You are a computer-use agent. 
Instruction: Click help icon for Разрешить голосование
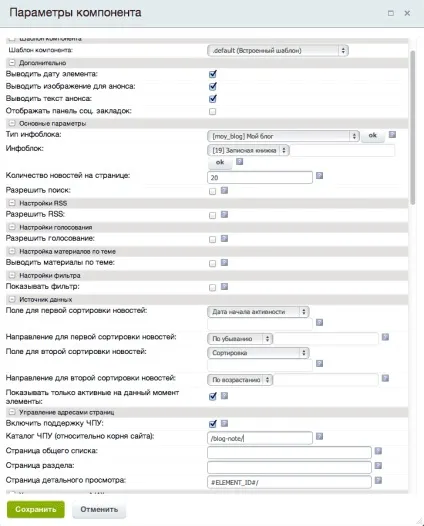(x=224, y=239)
